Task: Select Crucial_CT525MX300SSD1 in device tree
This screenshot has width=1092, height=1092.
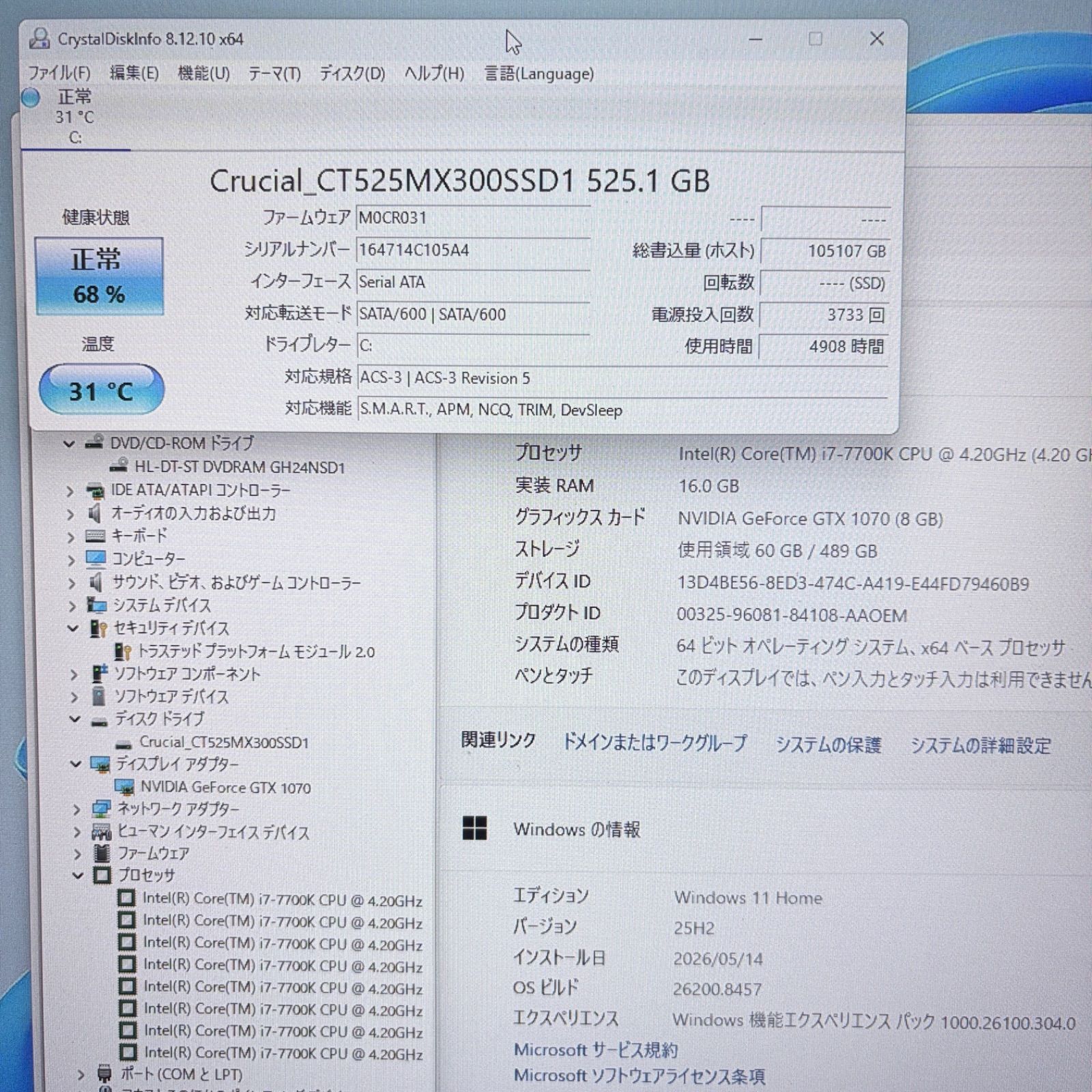Action: pos(224,742)
